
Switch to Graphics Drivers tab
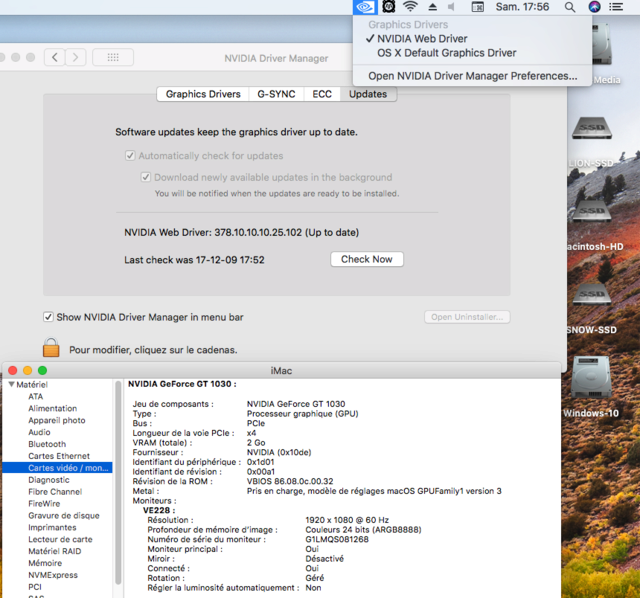(x=203, y=94)
